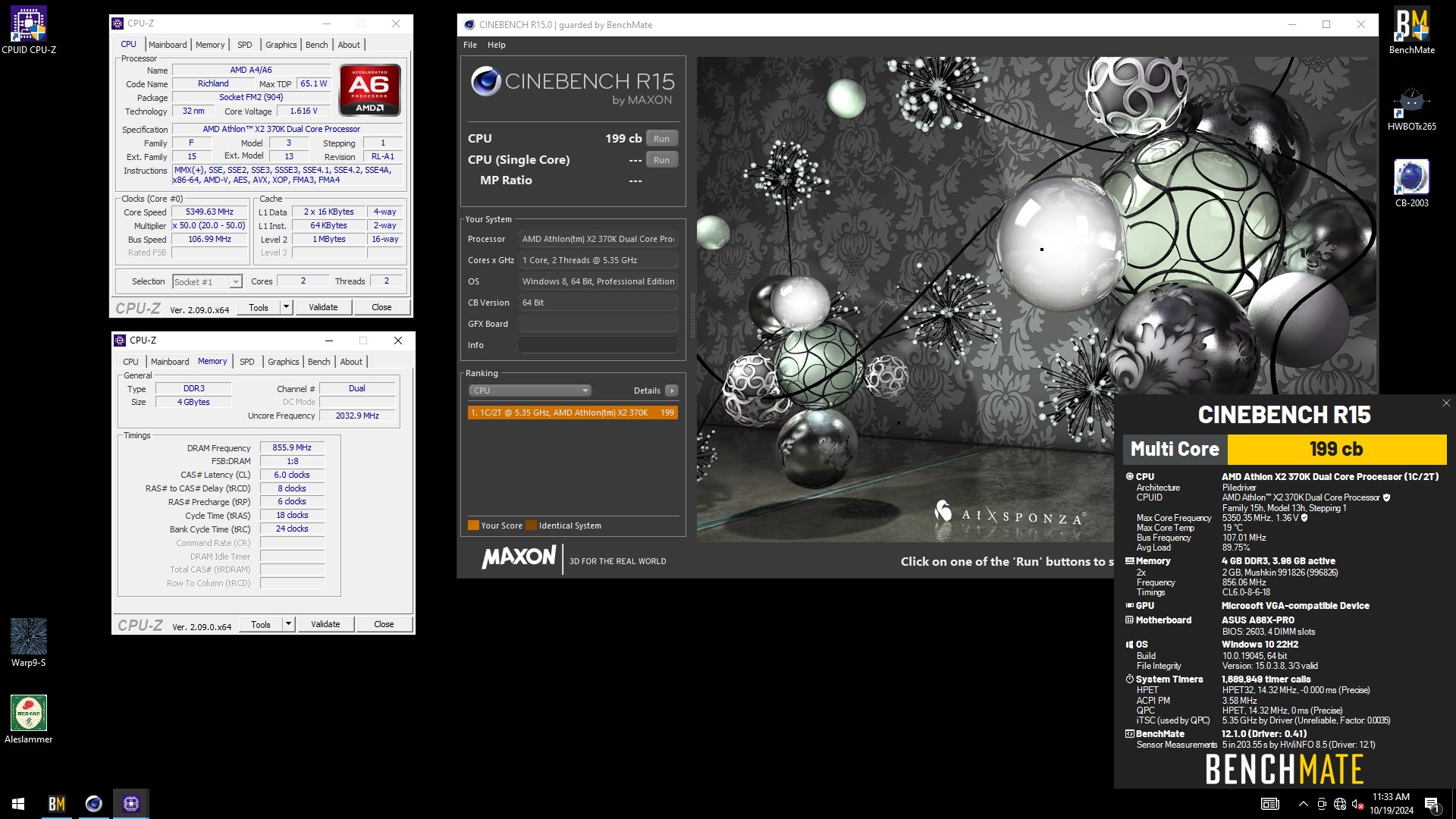1456x819 pixels.
Task: Close the BenchMate result overlay
Action: pyautogui.click(x=1445, y=403)
